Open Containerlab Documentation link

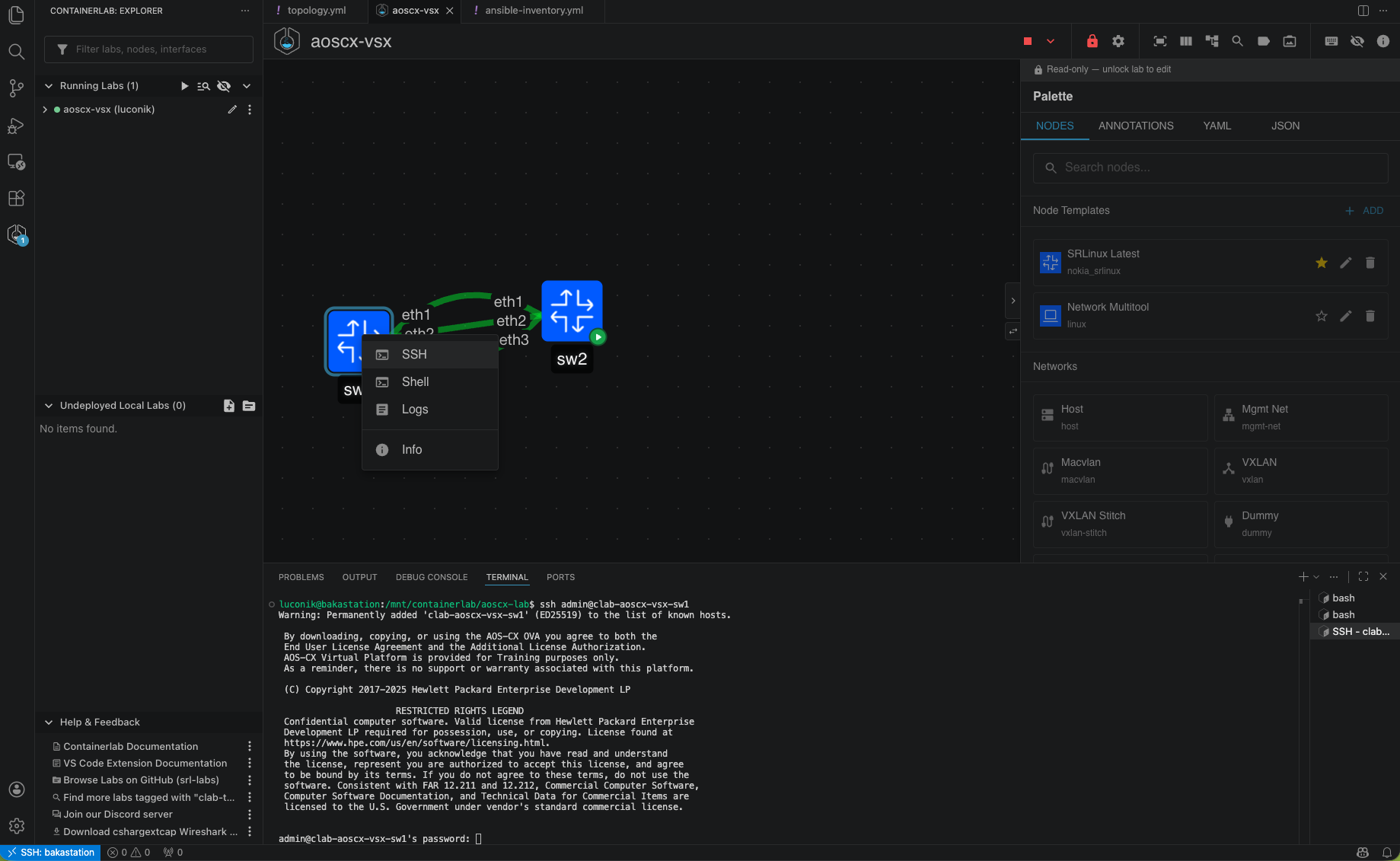(130, 747)
